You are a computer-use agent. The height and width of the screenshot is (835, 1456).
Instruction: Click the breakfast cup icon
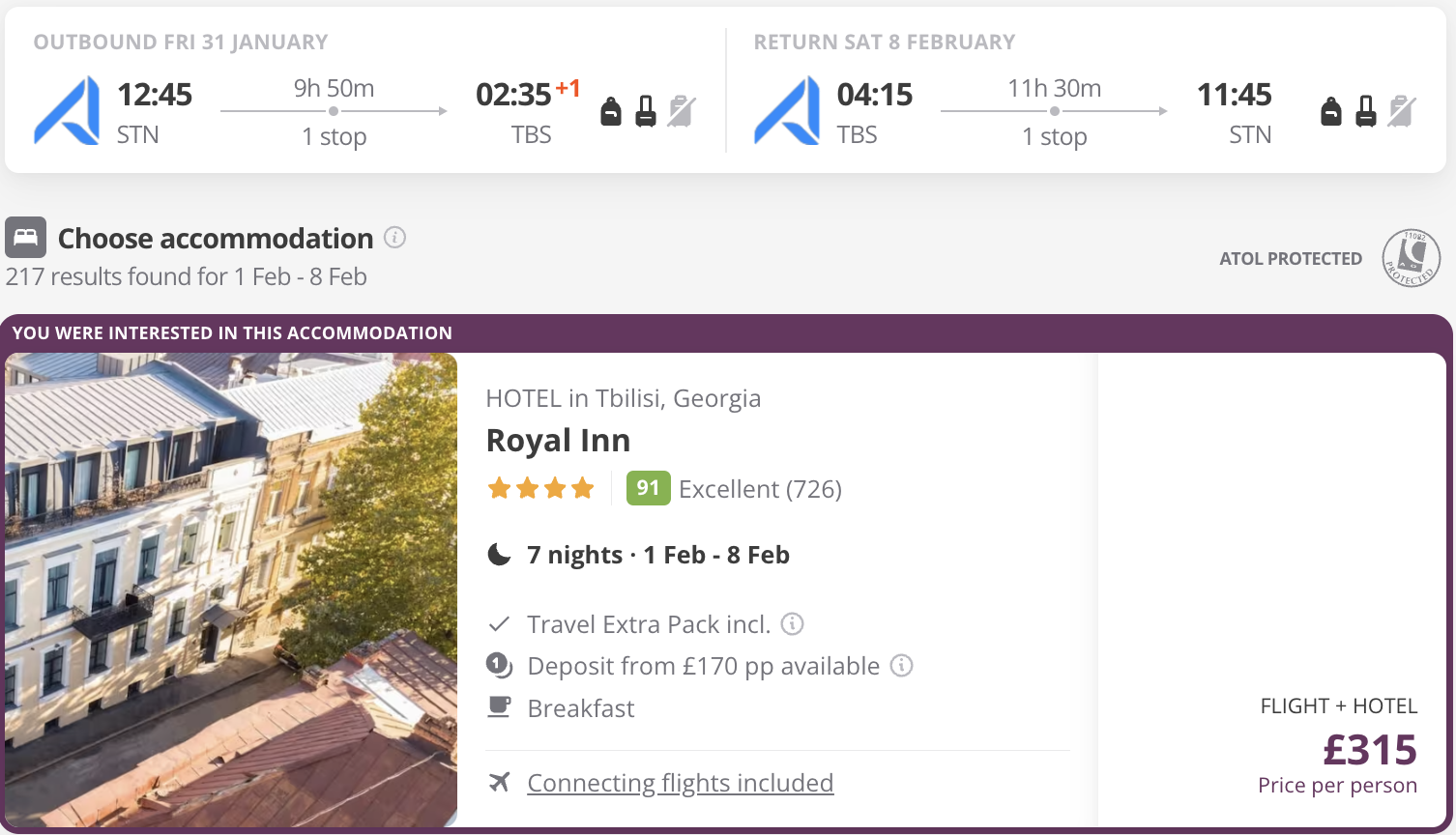tap(499, 707)
